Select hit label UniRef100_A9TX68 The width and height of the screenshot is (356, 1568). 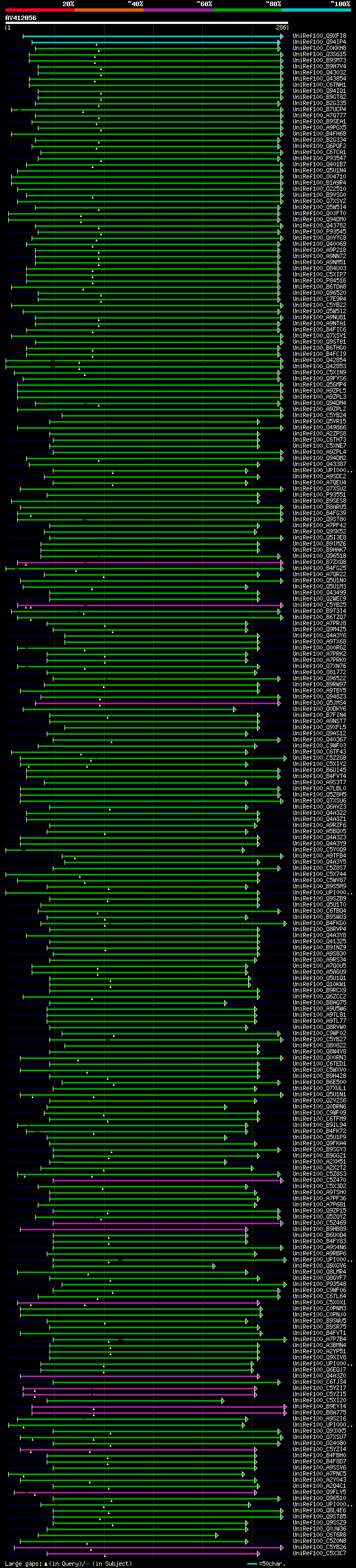pyautogui.click(x=319, y=641)
